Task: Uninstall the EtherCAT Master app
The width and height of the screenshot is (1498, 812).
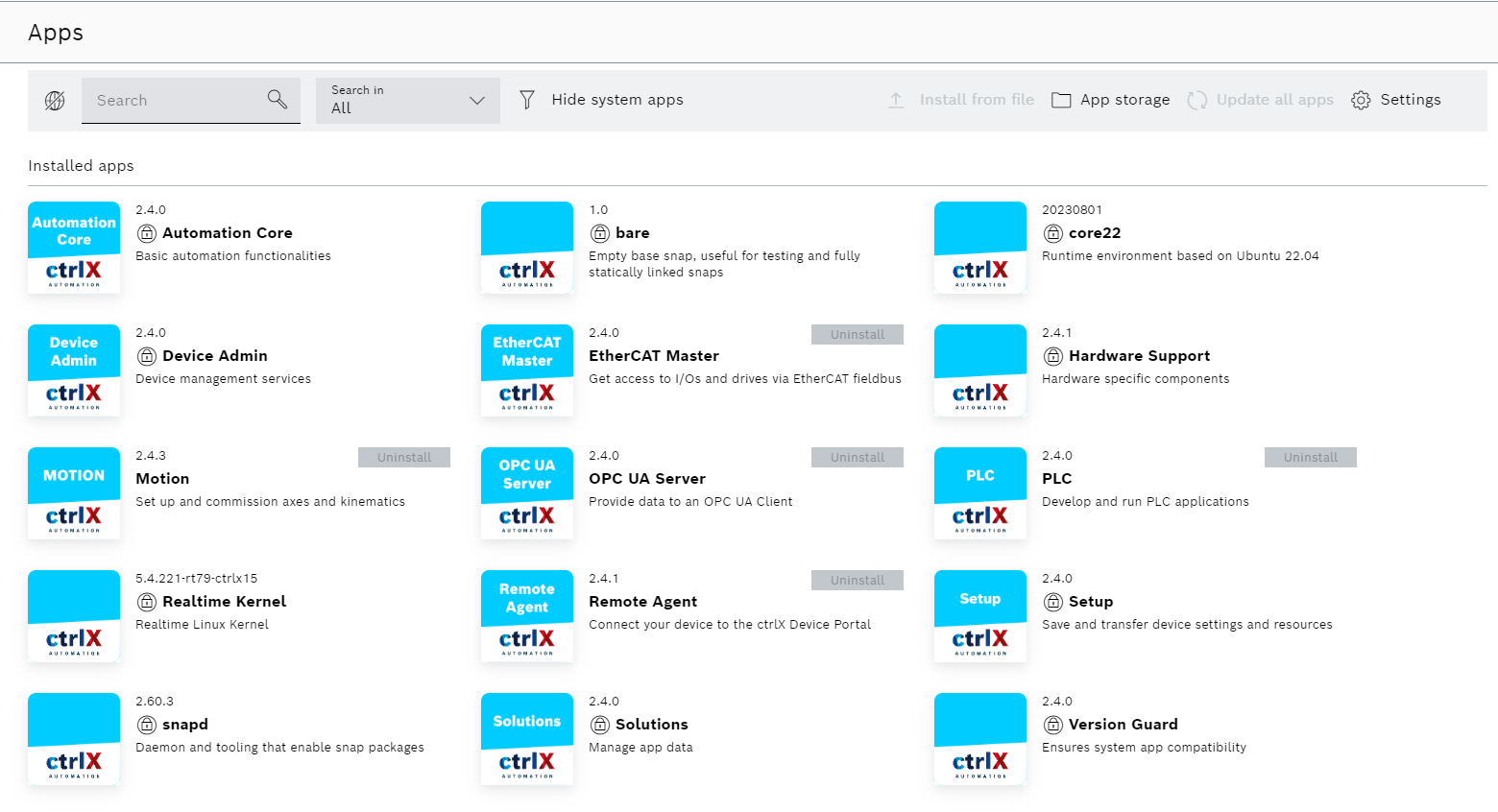Action: coord(858,335)
